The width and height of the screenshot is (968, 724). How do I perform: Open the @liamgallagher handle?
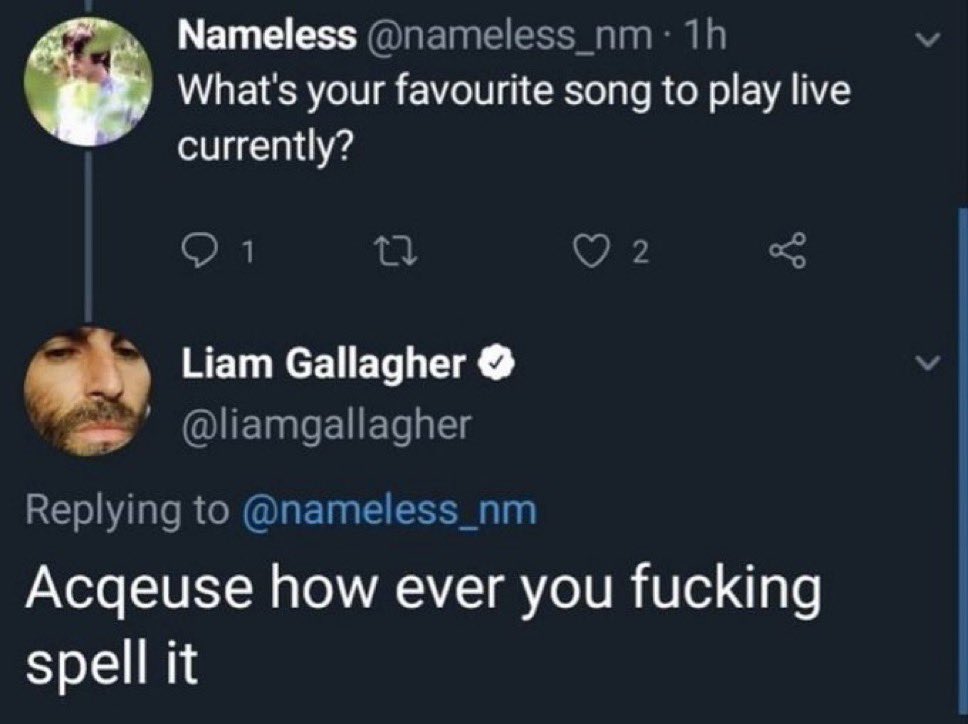tap(327, 426)
